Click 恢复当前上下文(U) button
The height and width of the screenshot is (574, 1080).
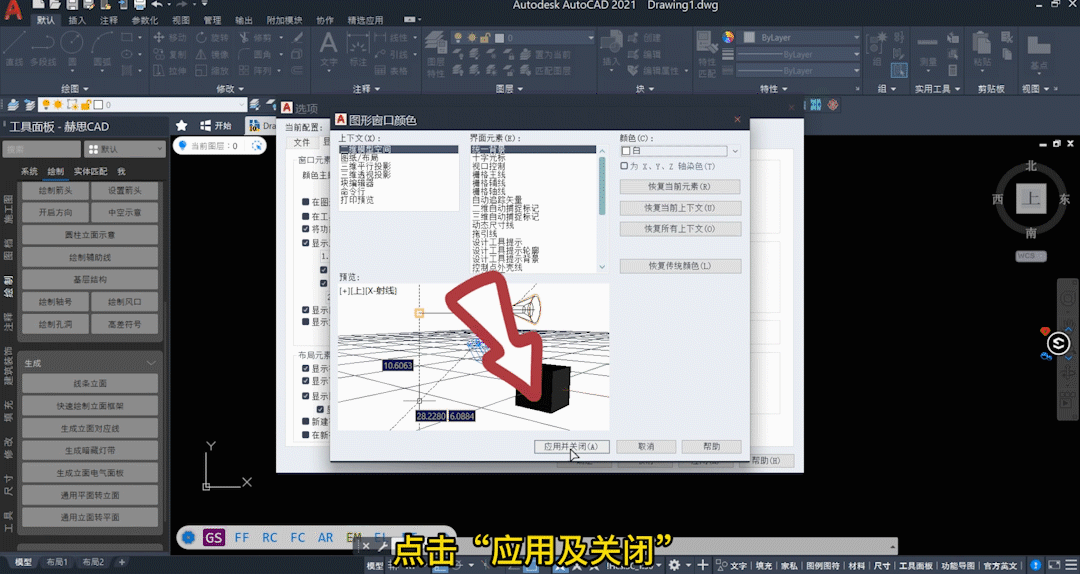pos(680,207)
